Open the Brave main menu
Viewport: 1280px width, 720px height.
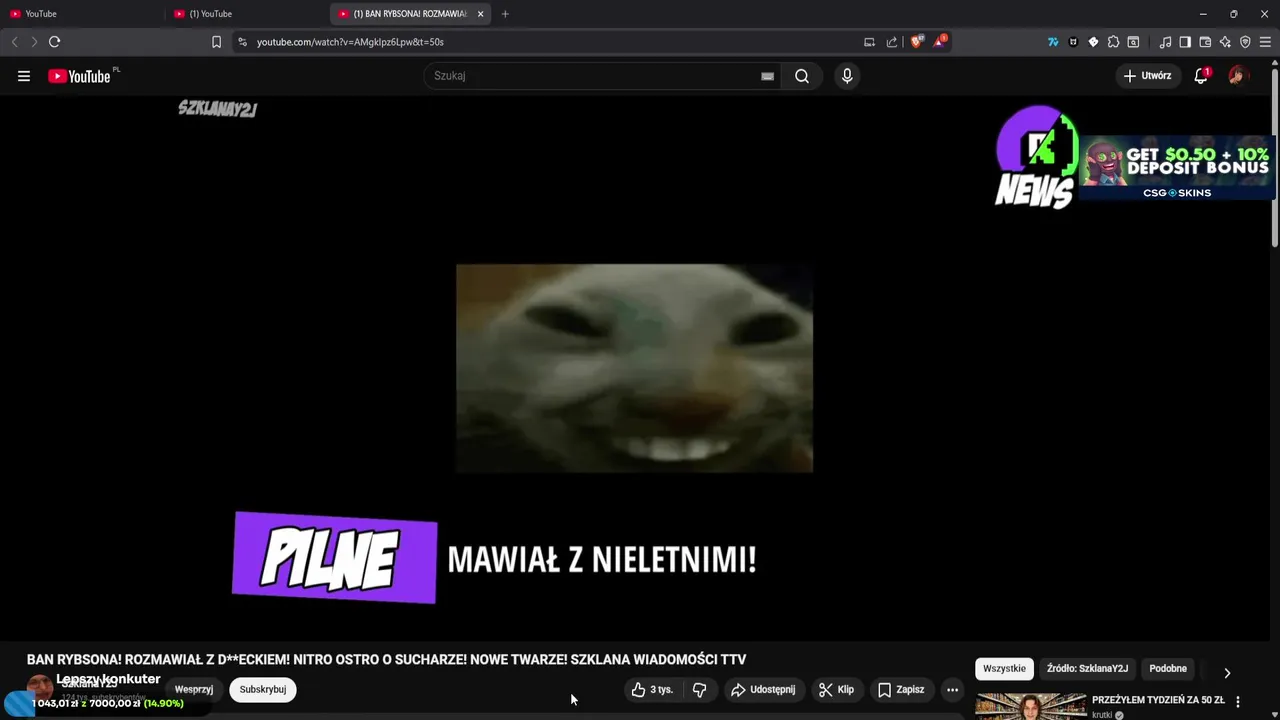(x=1265, y=42)
